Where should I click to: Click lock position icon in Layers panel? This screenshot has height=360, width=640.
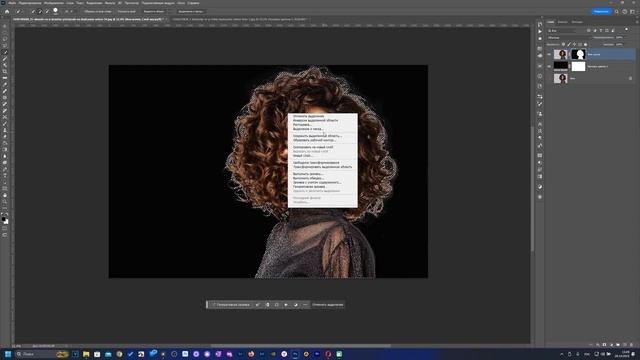click(574, 44)
